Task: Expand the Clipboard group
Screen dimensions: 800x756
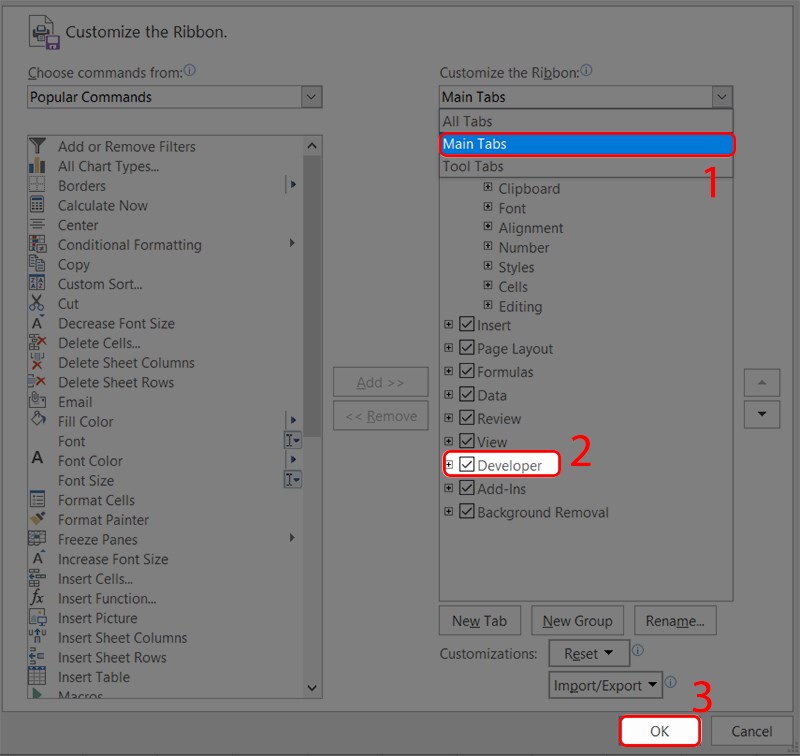Action: click(x=488, y=187)
